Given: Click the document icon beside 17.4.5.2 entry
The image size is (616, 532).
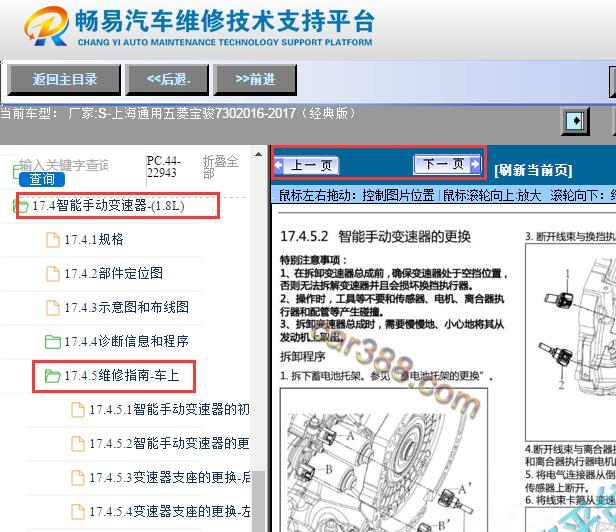Looking at the screenshot, I should tap(78, 444).
